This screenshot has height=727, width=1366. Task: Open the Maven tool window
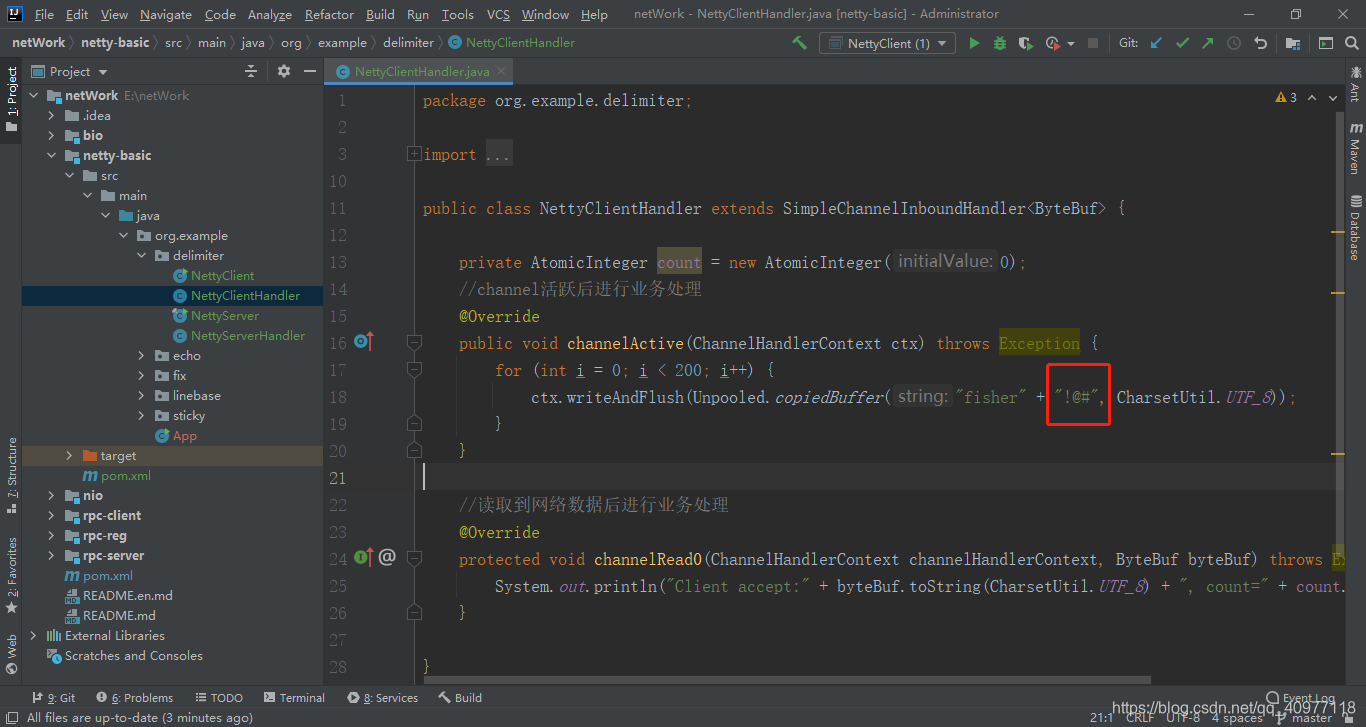1356,148
